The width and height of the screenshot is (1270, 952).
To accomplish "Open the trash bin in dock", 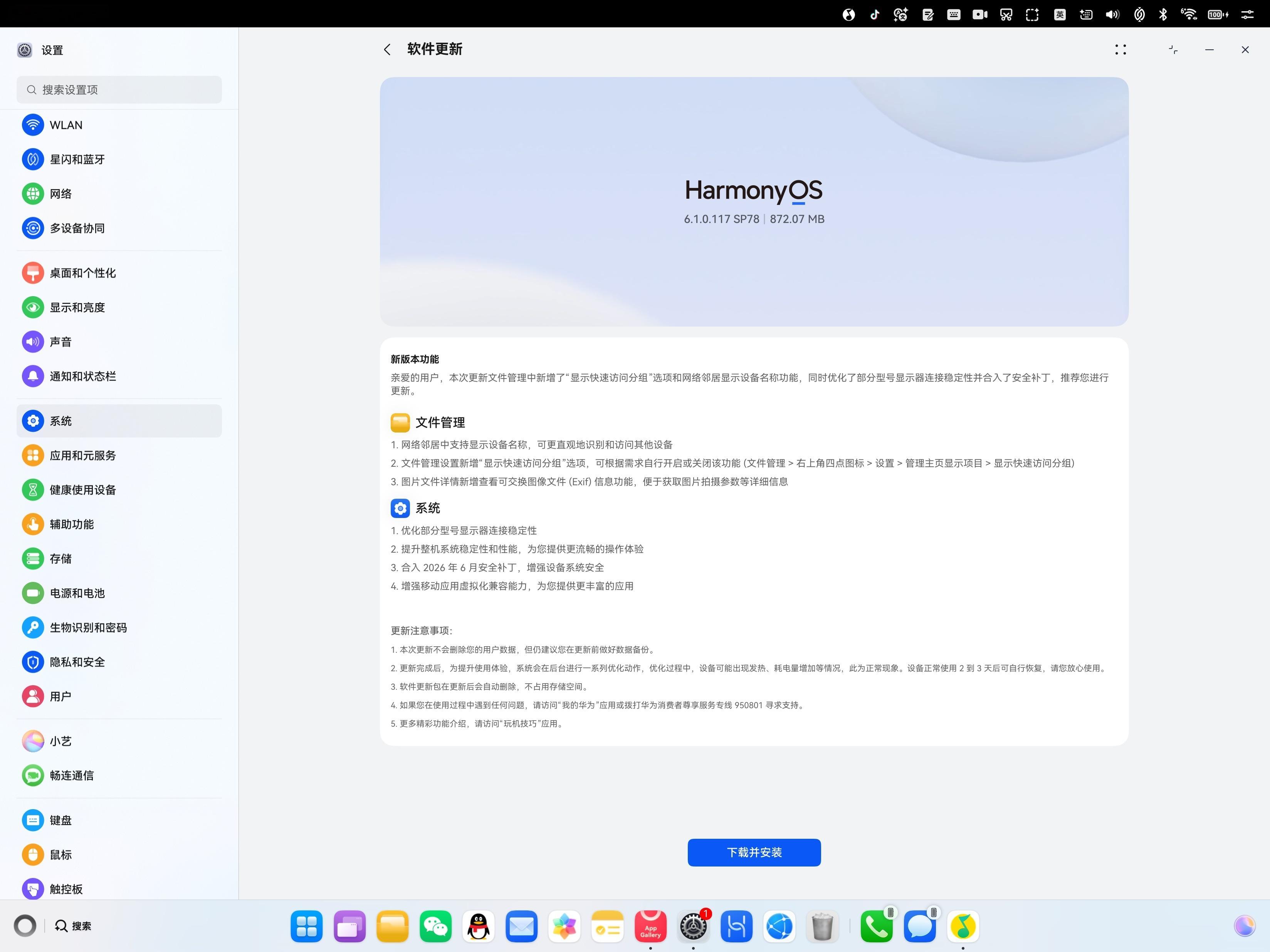I will click(x=822, y=926).
